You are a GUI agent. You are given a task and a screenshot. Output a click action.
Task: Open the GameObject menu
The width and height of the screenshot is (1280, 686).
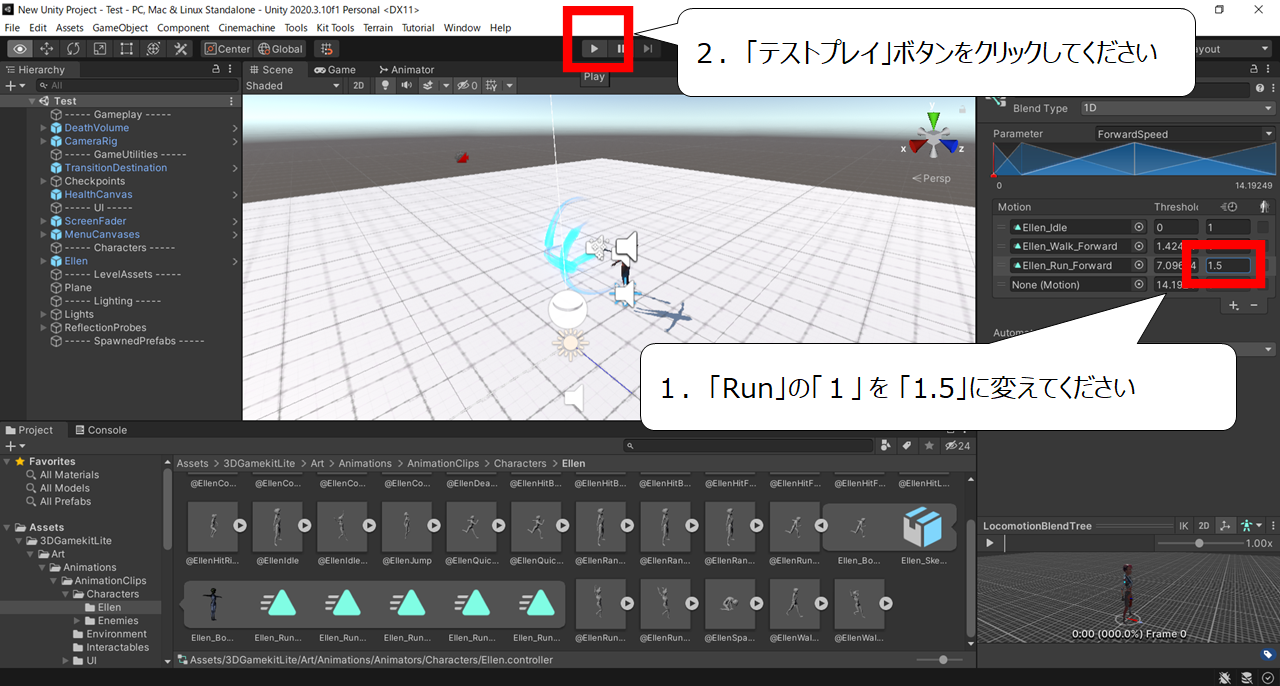point(119,28)
